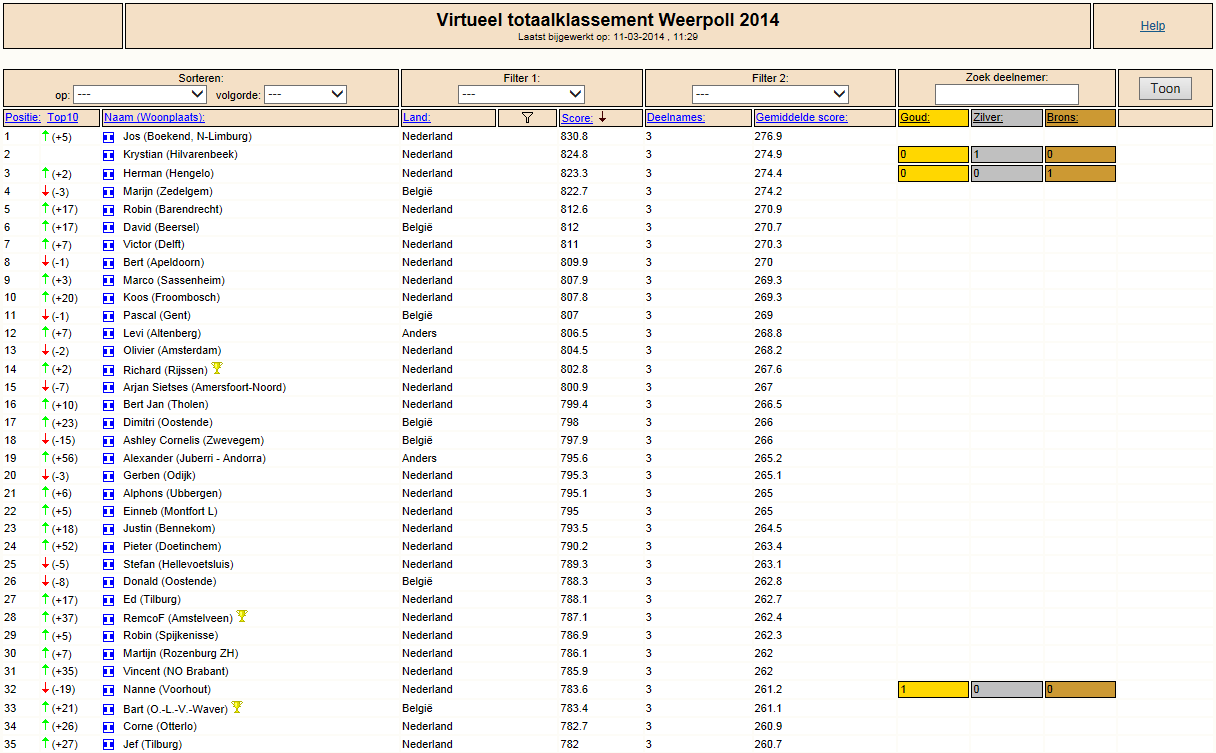The width and height of the screenshot is (1216, 753).
Task: Click blue icon next to Nanne (Voorhout)
Action: tap(109, 690)
